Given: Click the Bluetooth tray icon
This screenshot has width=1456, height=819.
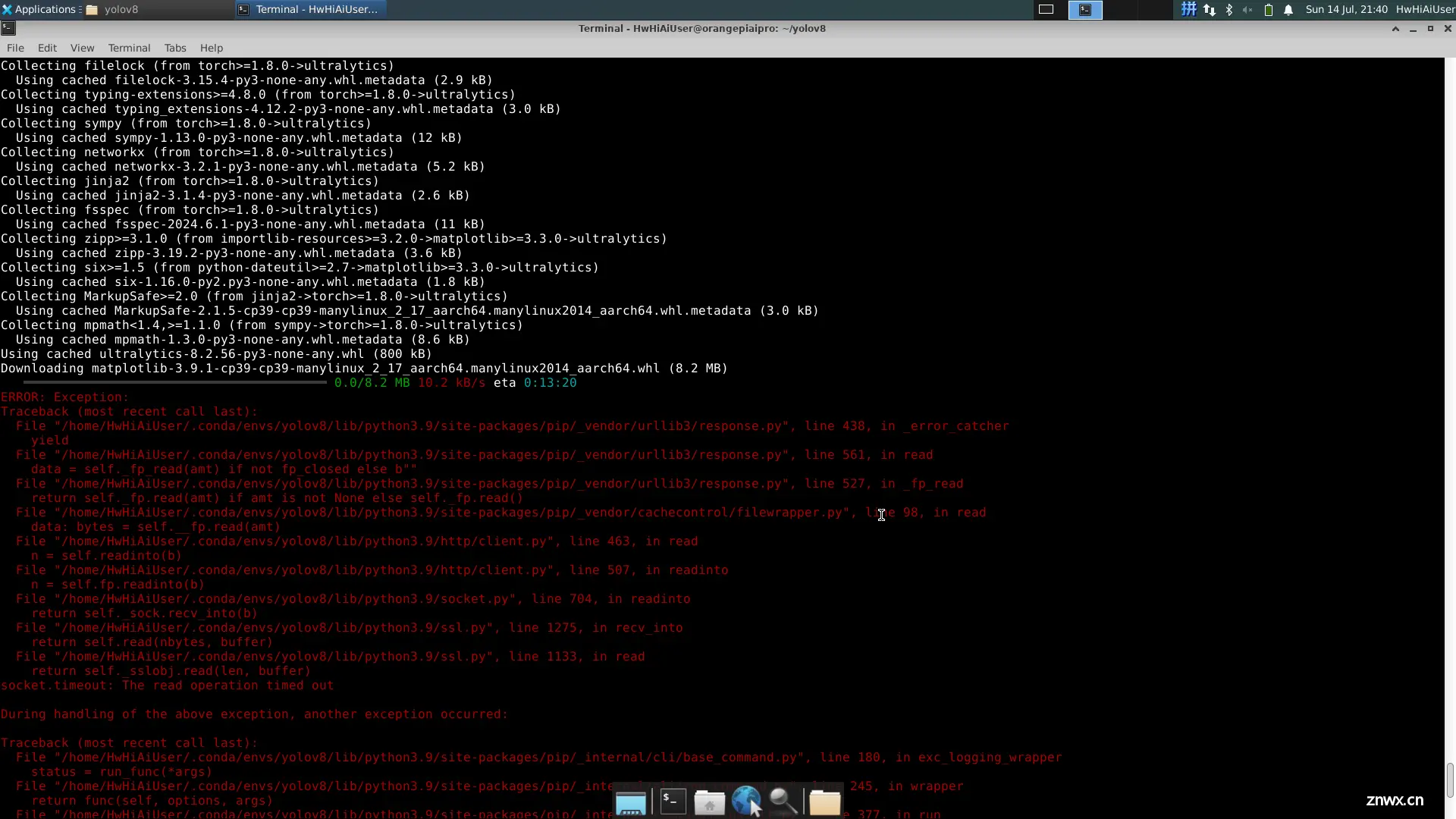Looking at the screenshot, I should coord(1229,10).
